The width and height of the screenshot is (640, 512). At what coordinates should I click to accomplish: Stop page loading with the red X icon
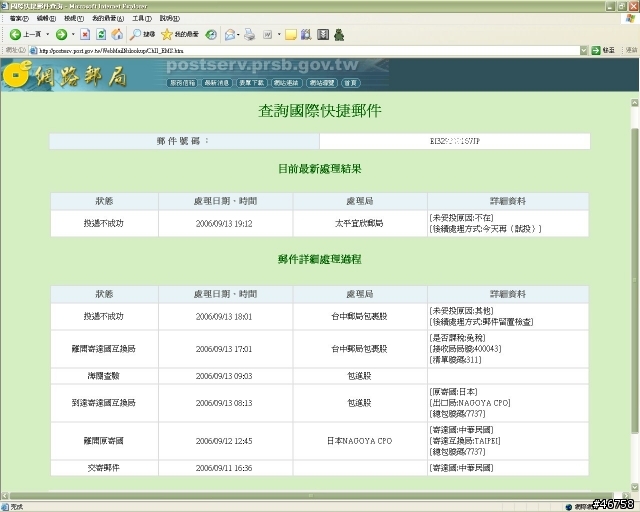click(85, 35)
